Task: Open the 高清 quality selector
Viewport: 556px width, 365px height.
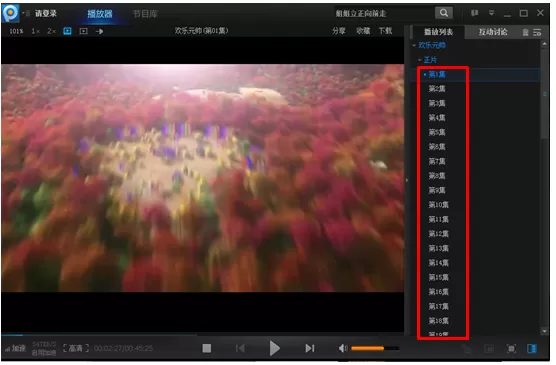Action: [76, 348]
